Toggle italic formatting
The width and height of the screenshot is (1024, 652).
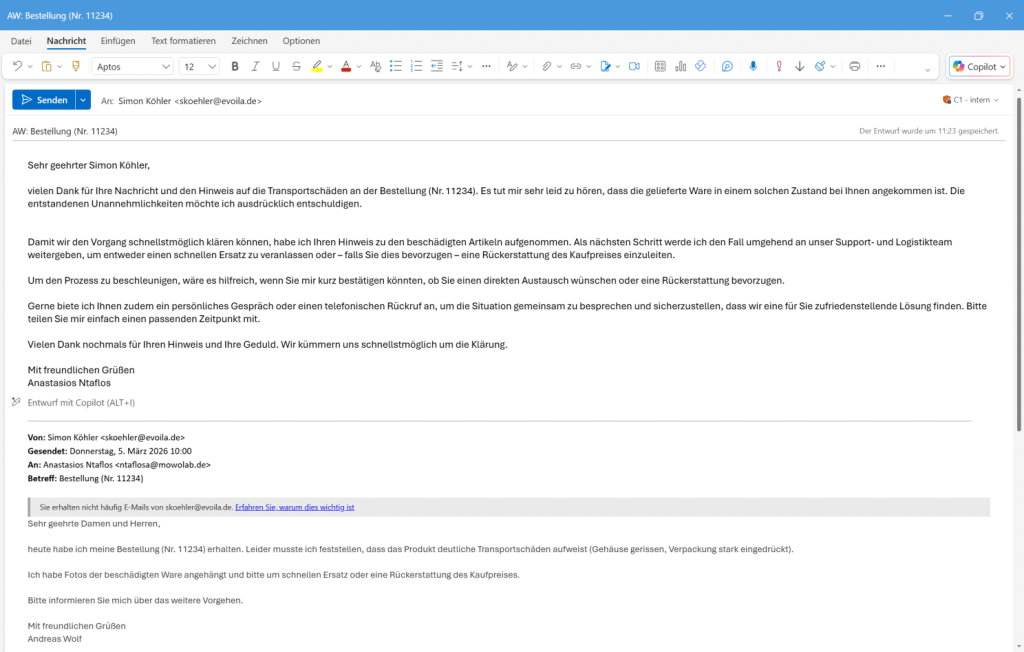pyautogui.click(x=255, y=66)
